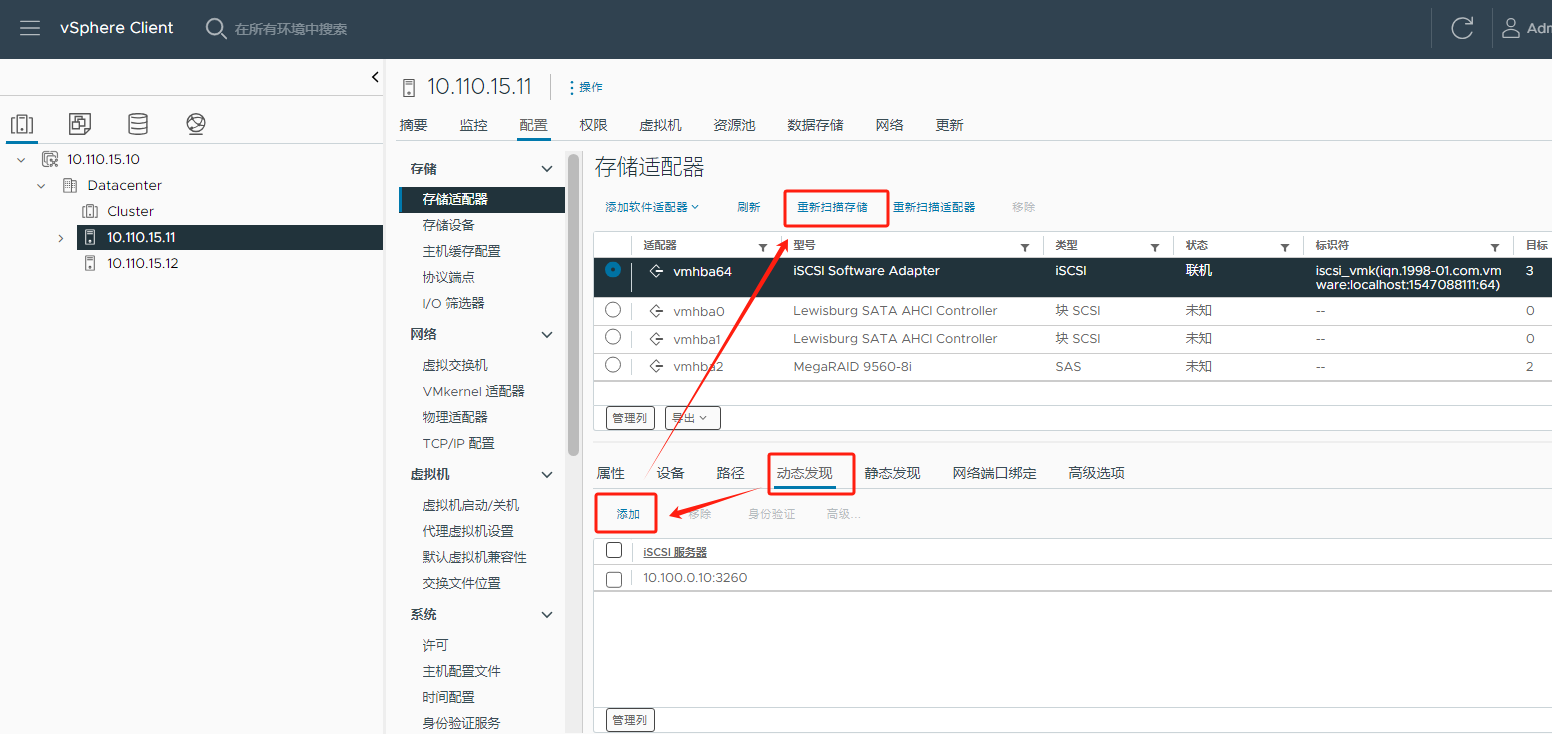Open the 添加软件适配器 dropdown

point(652,207)
